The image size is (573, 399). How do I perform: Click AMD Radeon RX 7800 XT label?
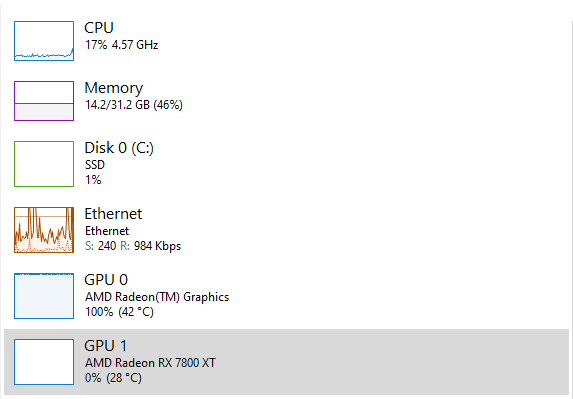pyautogui.click(x=150, y=363)
